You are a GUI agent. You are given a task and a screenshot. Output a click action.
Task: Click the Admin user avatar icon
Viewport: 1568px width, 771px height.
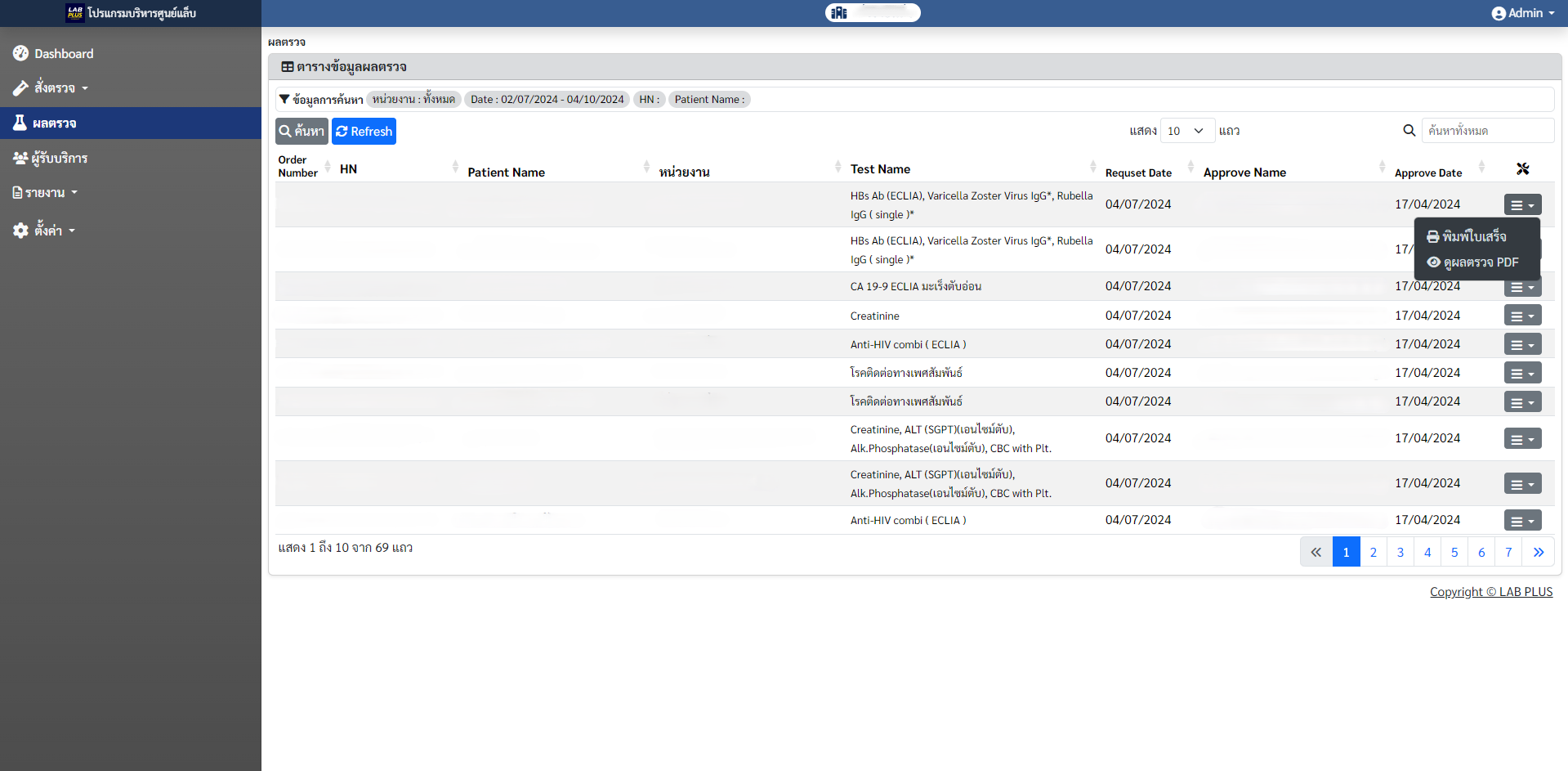pos(1498,13)
